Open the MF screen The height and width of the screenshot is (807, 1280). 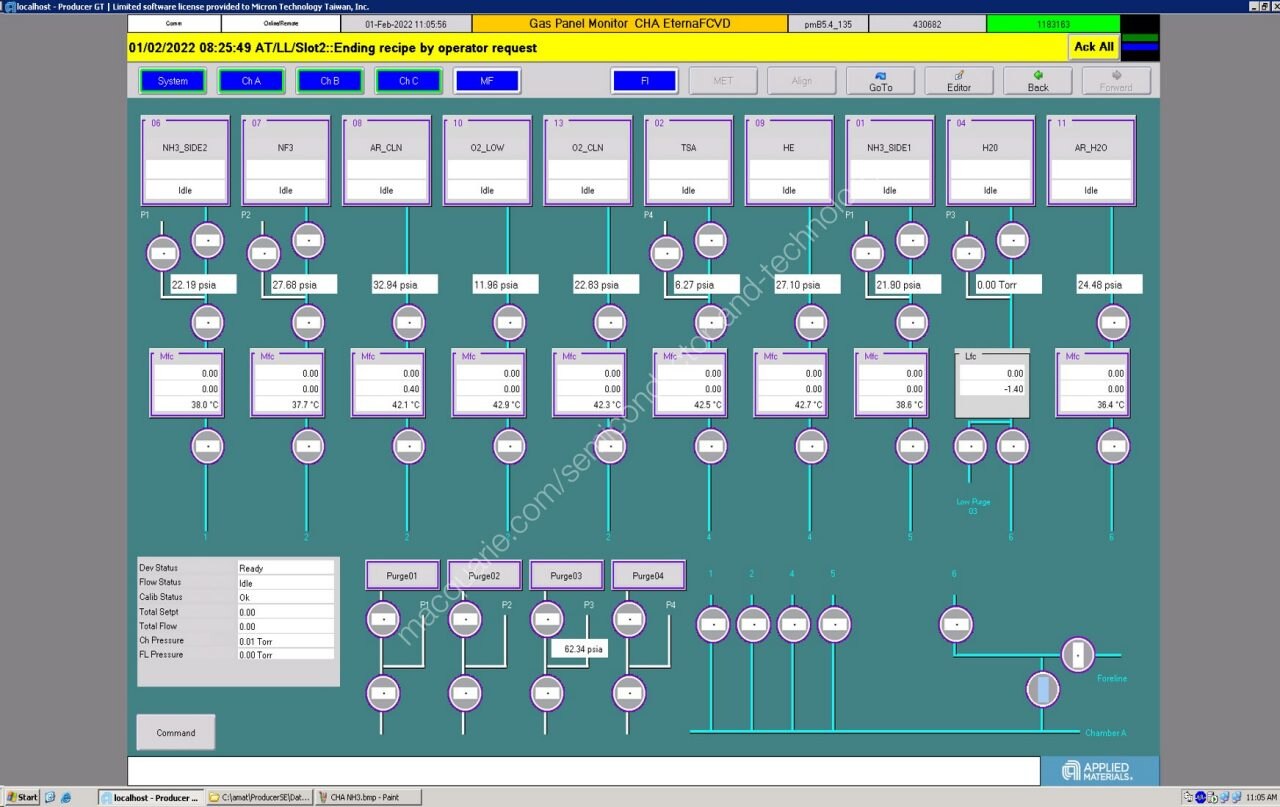pos(487,81)
